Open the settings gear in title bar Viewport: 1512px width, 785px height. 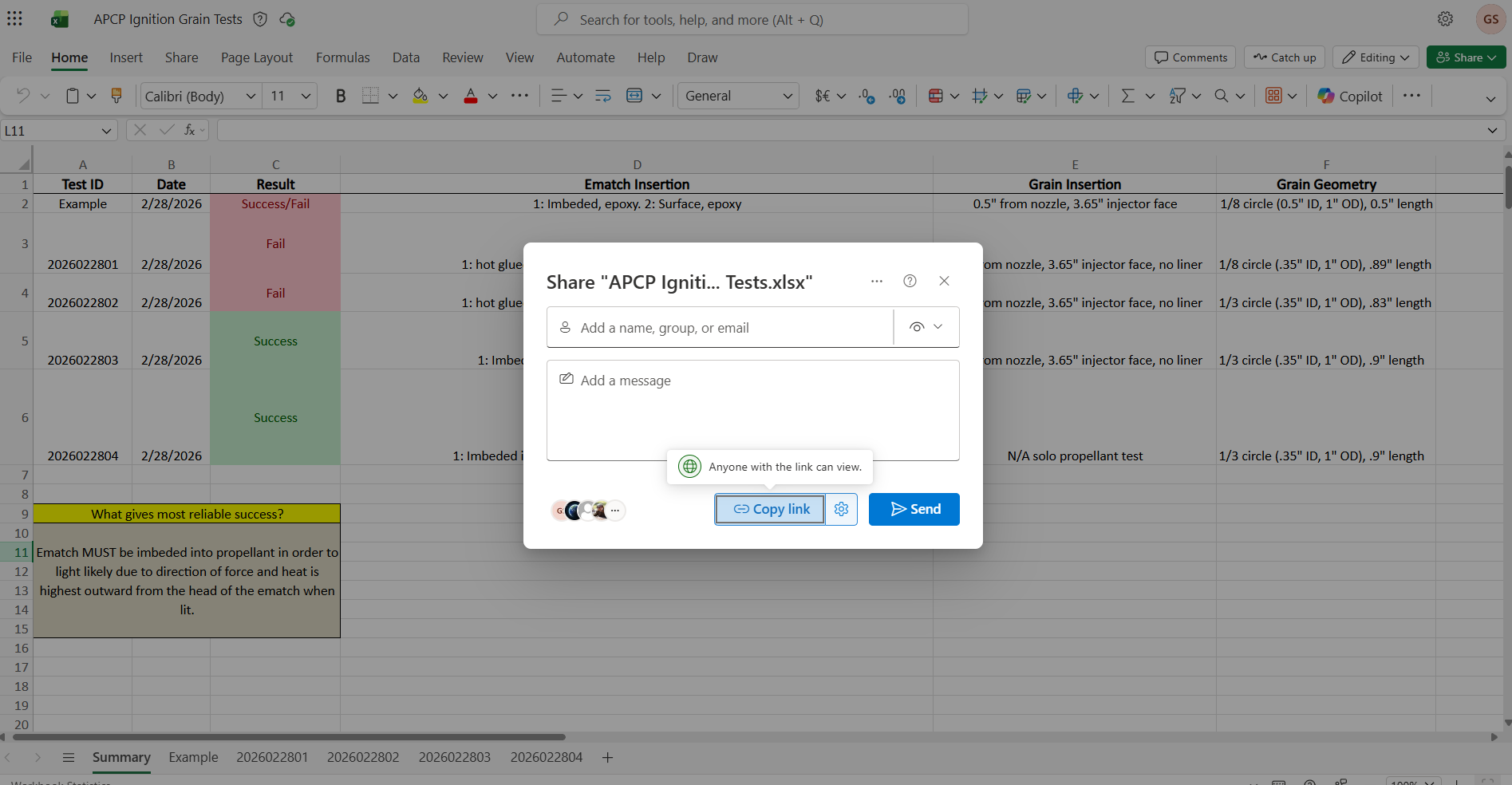pyautogui.click(x=1445, y=18)
